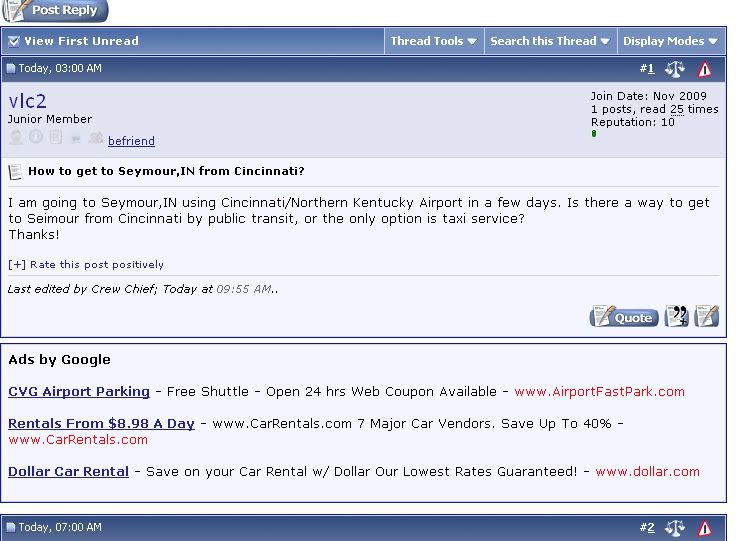Click the Quote button on post #1
This screenshot has height=541, width=748.
click(x=624, y=317)
